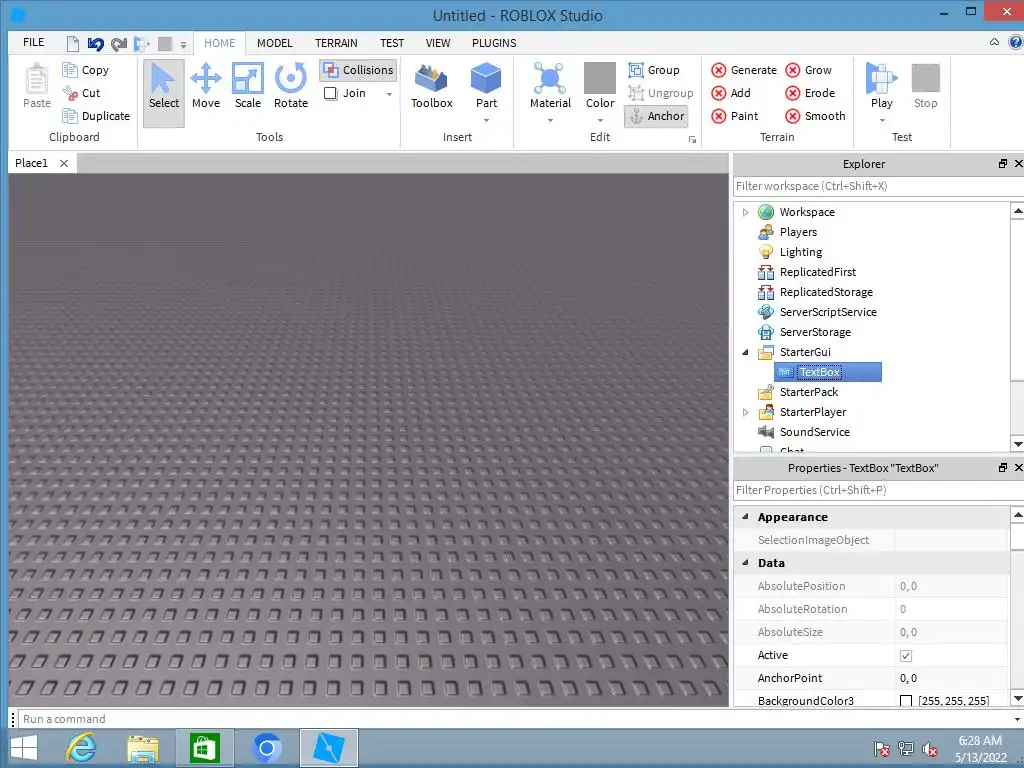
Task: Open the Play dropdown arrow
Action: (x=882, y=120)
